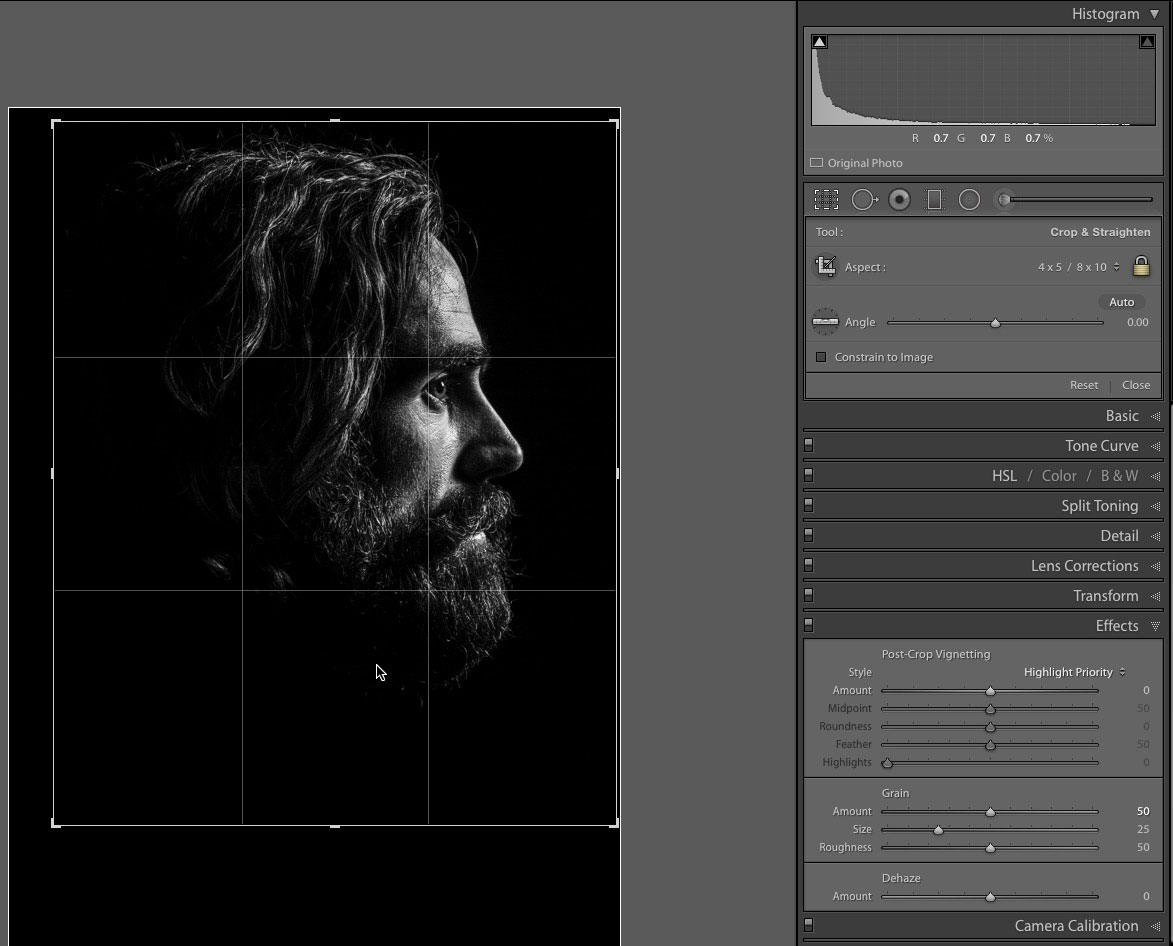Select the Spot Removal tool
The image size is (1173, 946).
click(863, 200)
